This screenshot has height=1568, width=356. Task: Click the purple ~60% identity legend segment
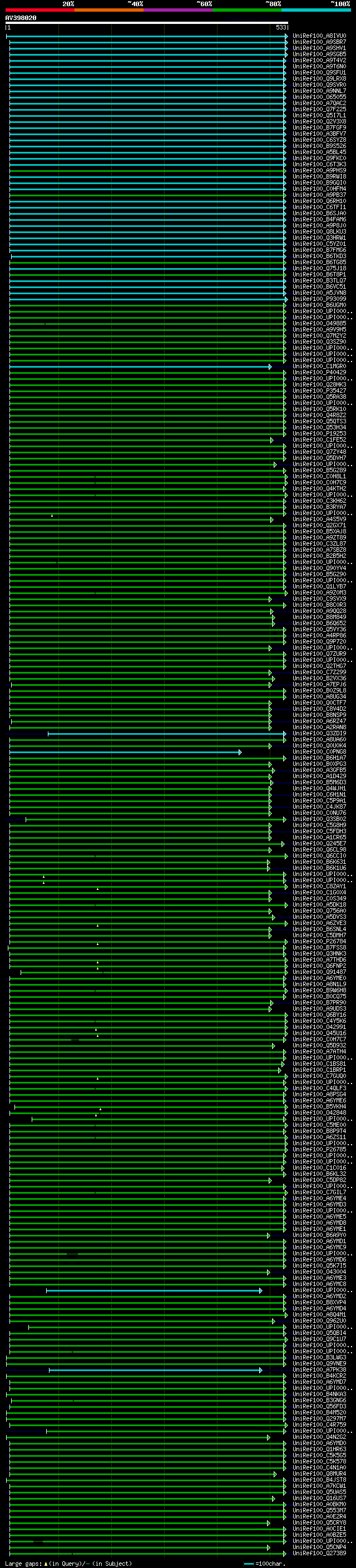click(x=179, y=10)
